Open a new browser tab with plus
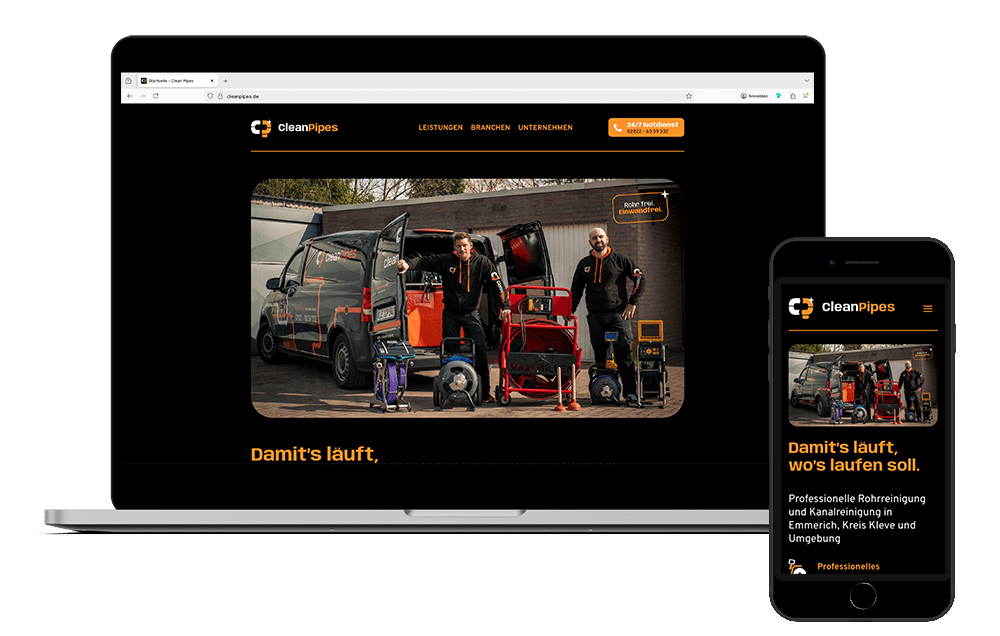 [x=225, y=80]
